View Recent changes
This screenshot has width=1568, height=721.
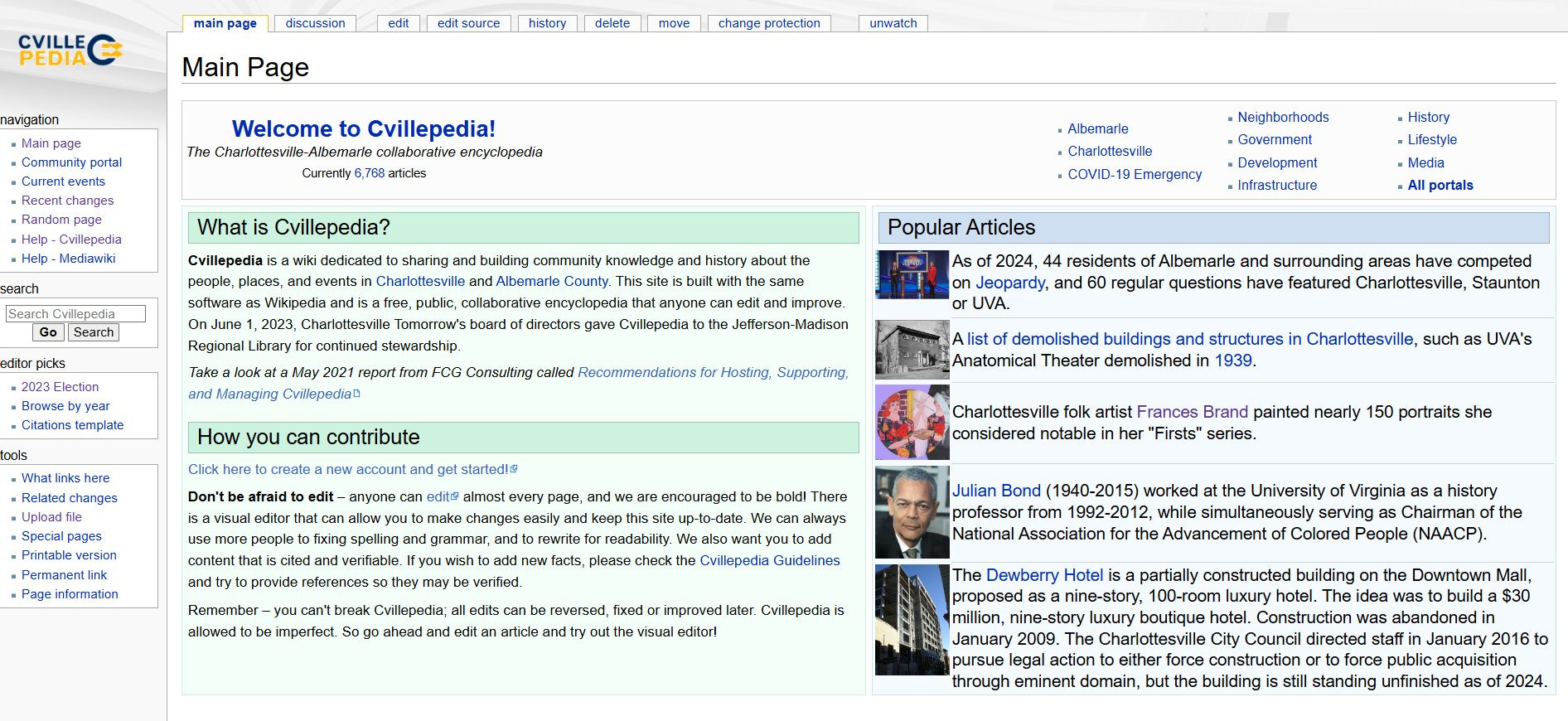pyautogui.click(x=68, y=201)
